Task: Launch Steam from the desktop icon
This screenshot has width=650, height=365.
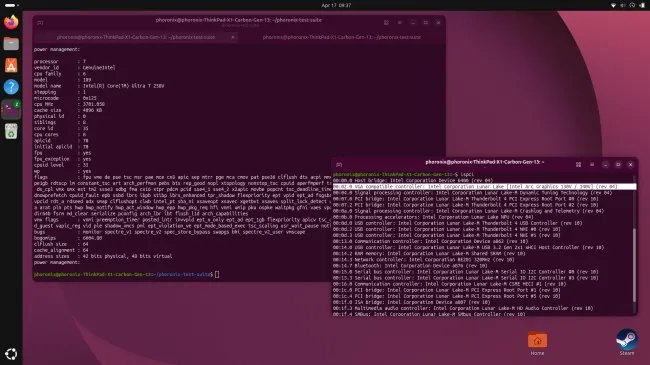Action: tap(626, 343)
